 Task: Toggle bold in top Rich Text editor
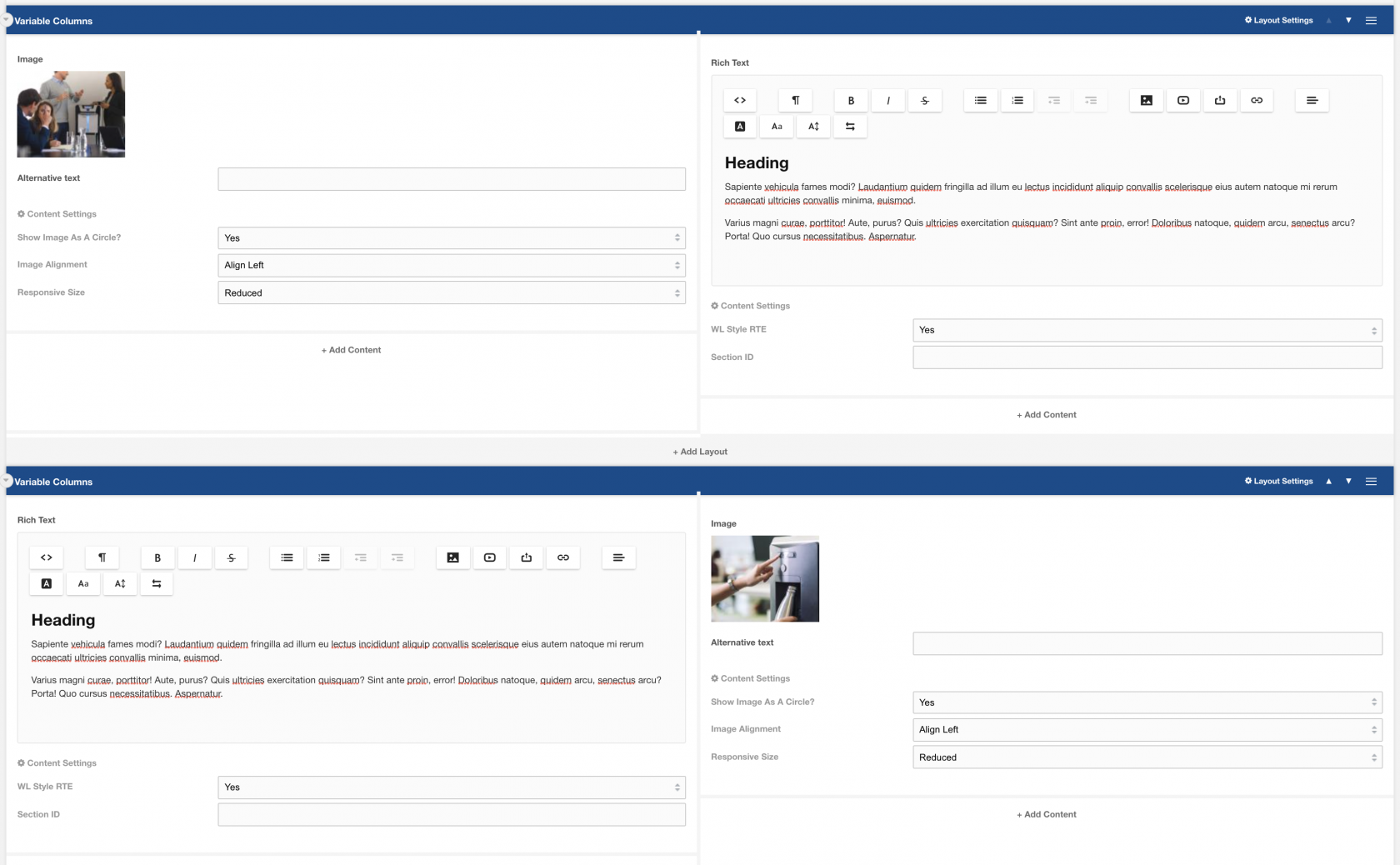click(851, 100)
